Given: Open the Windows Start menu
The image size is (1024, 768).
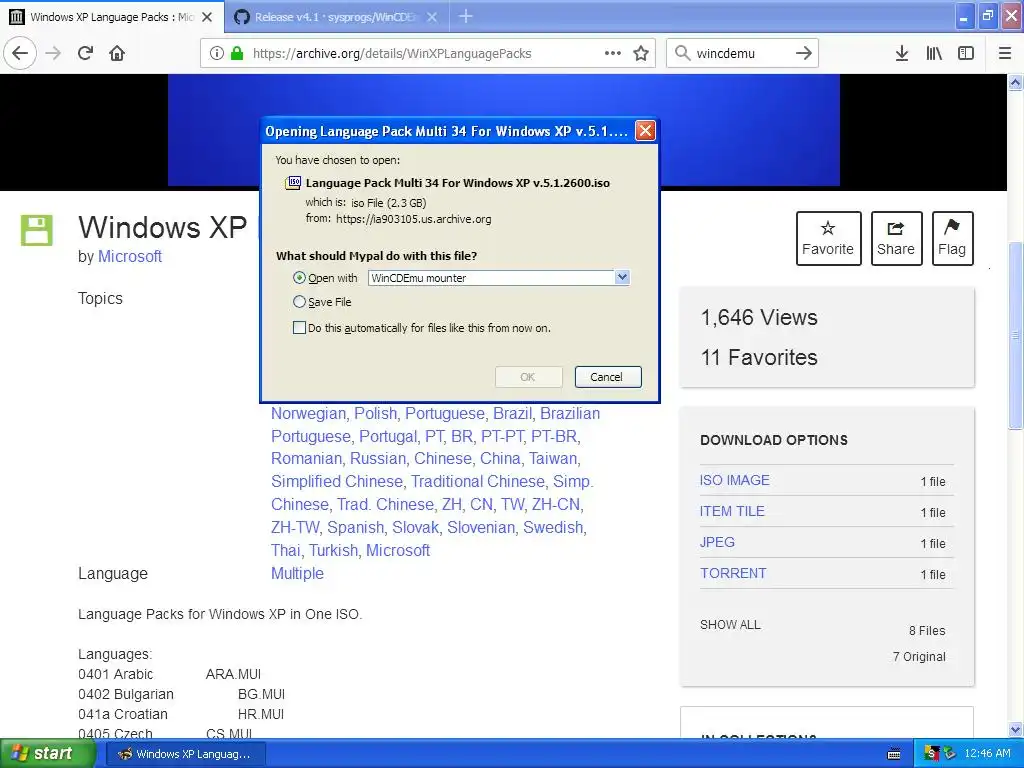Looking at the screenshot, I should coord(47,754).
